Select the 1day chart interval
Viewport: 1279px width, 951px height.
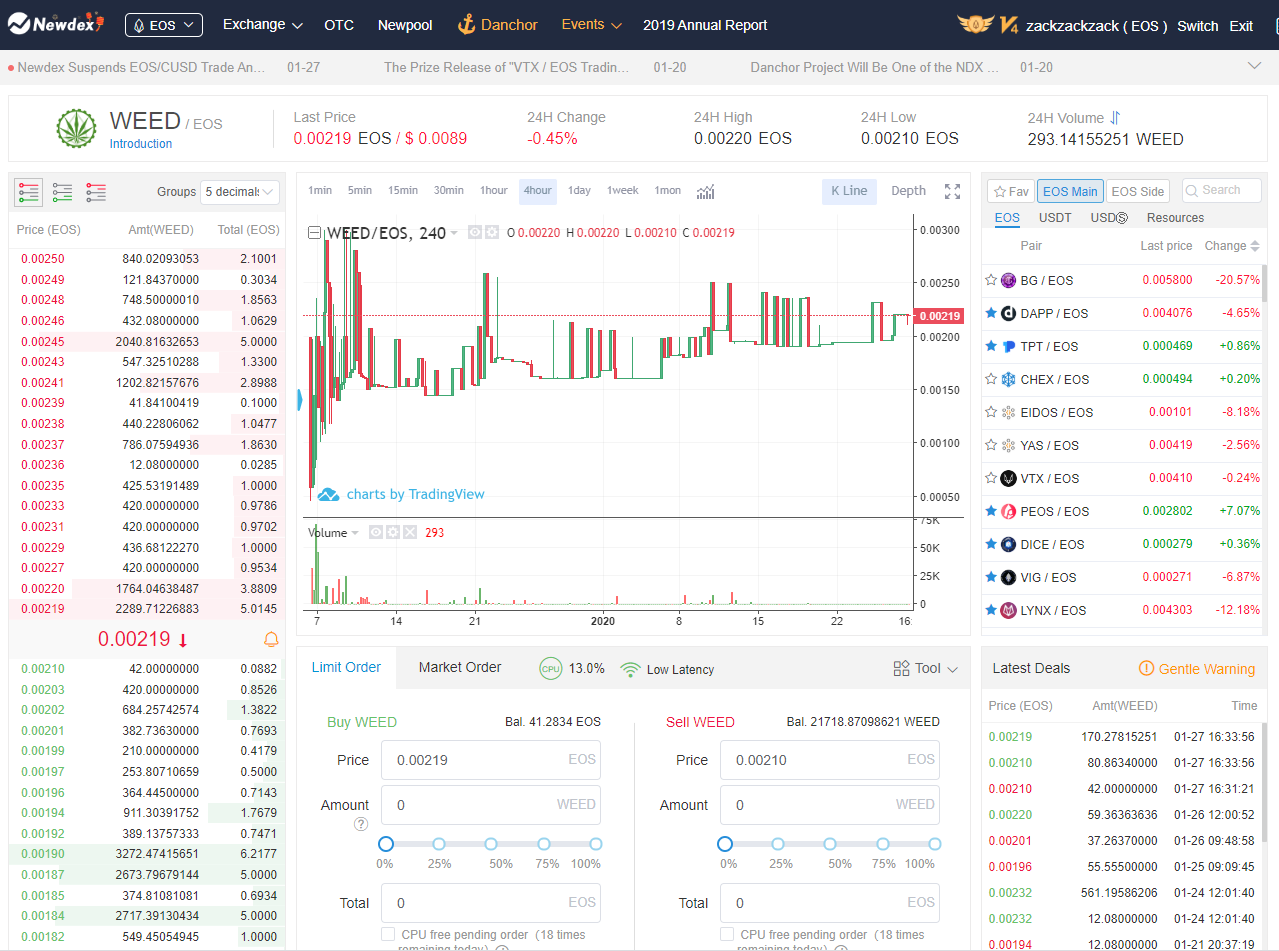pyautogui.click(x=579, y=191)
